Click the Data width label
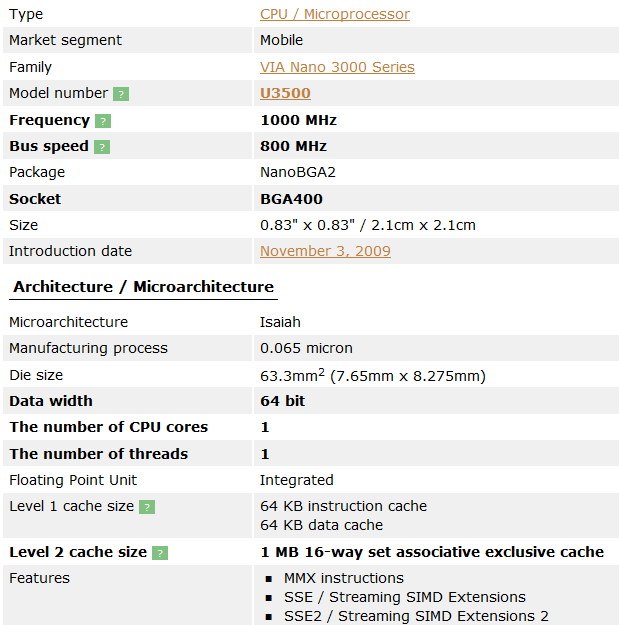619x625 pixels. (51, 401)
